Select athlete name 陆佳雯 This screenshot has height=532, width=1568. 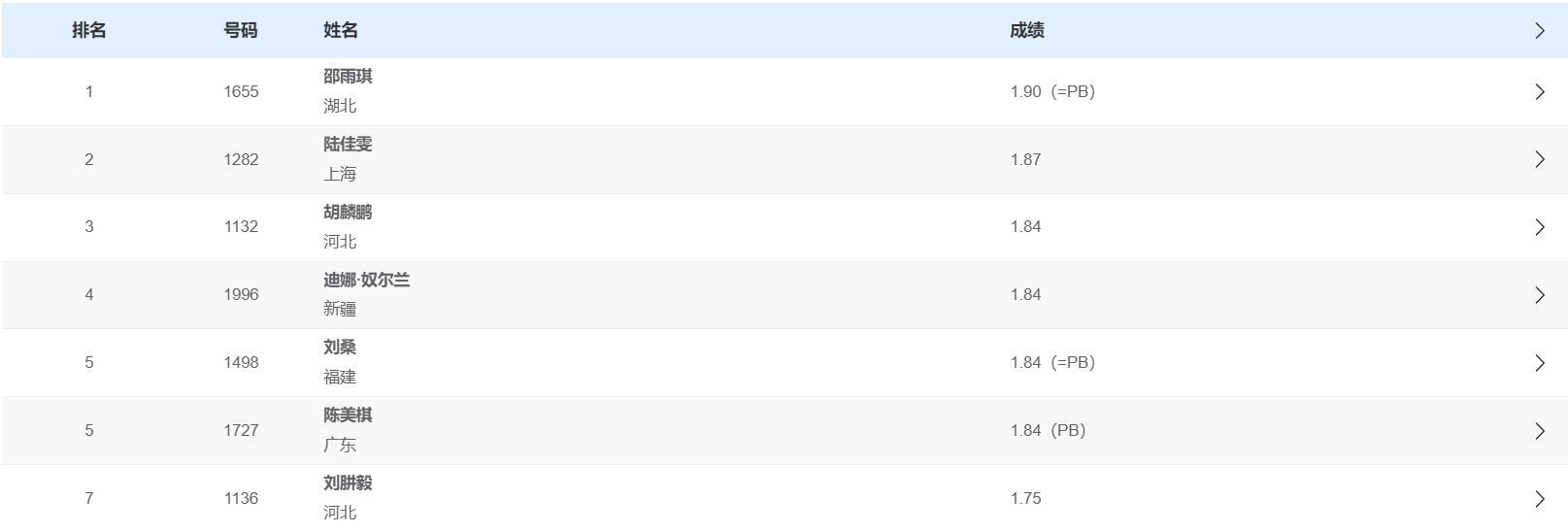[348, 145]
